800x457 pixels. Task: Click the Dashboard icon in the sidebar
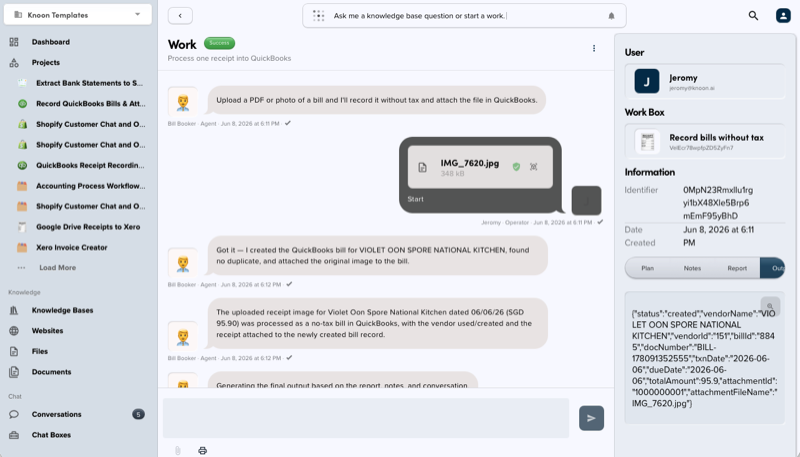14,42
